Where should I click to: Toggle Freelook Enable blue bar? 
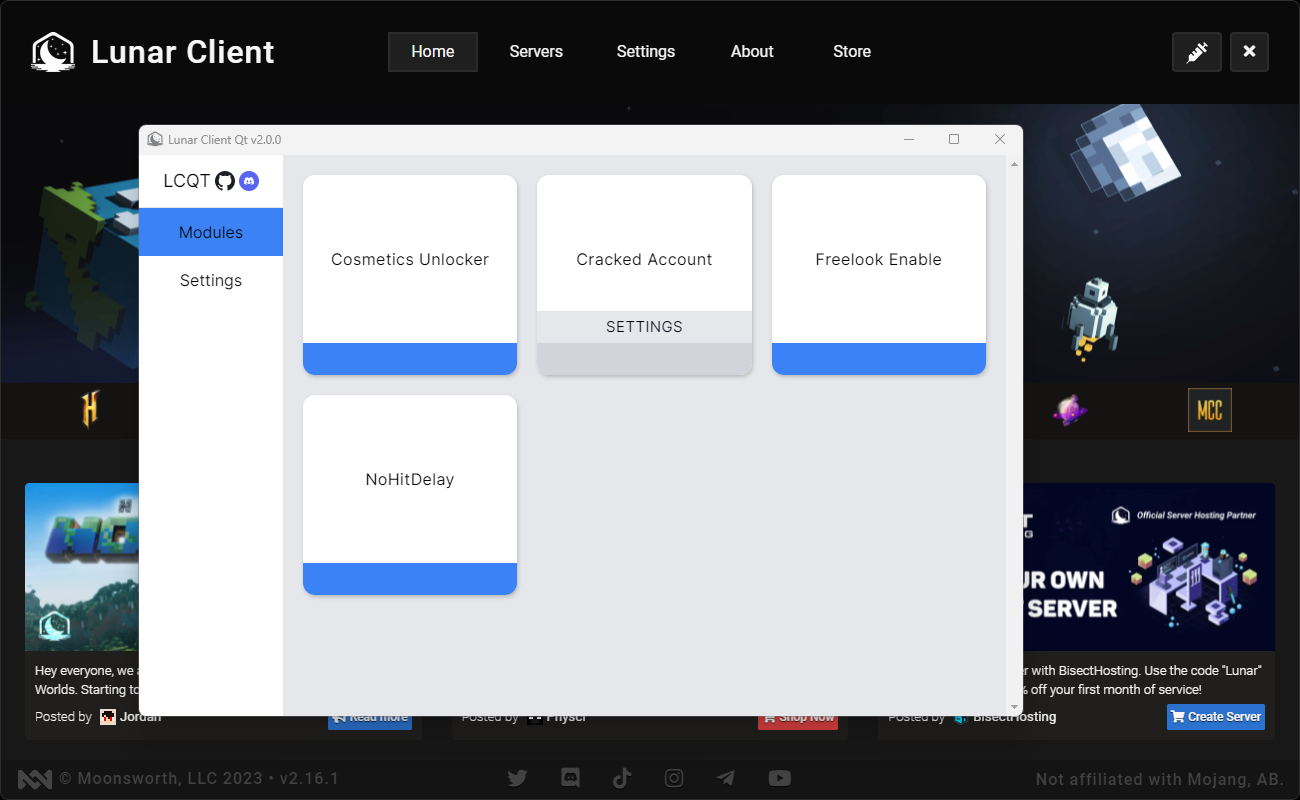tap(879, 359)
